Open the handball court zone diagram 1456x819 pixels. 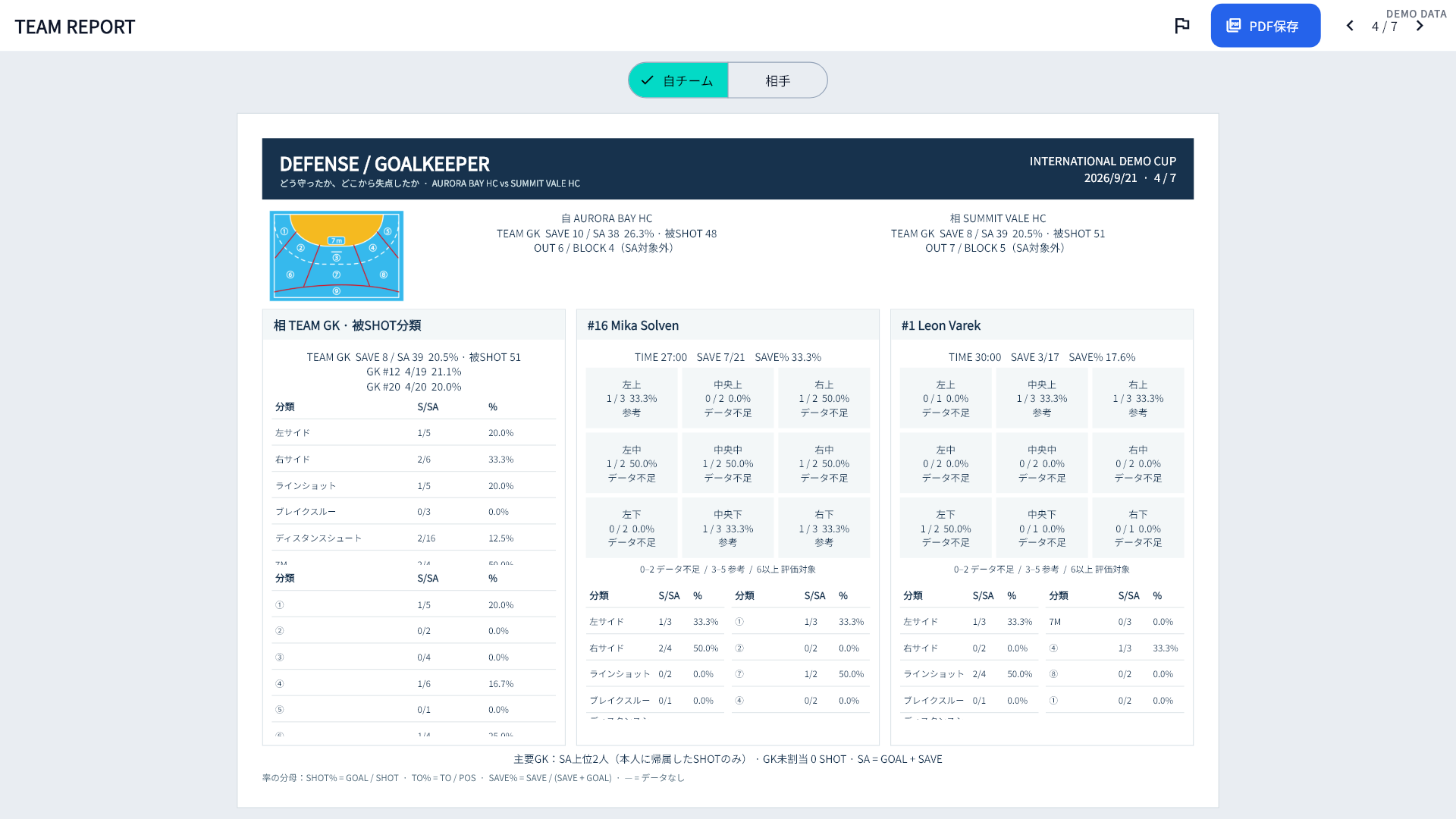pyautogui.click(x=337, y=256)
